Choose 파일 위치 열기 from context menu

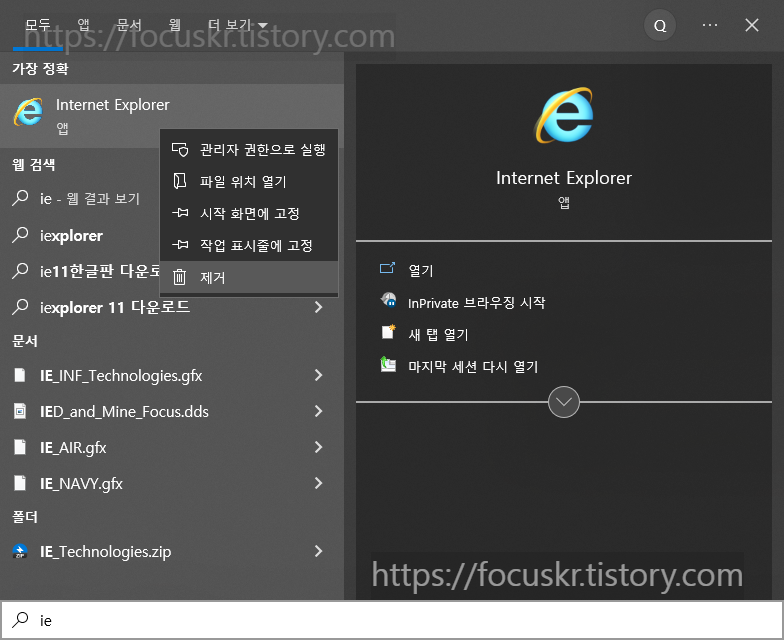(249, 182)
